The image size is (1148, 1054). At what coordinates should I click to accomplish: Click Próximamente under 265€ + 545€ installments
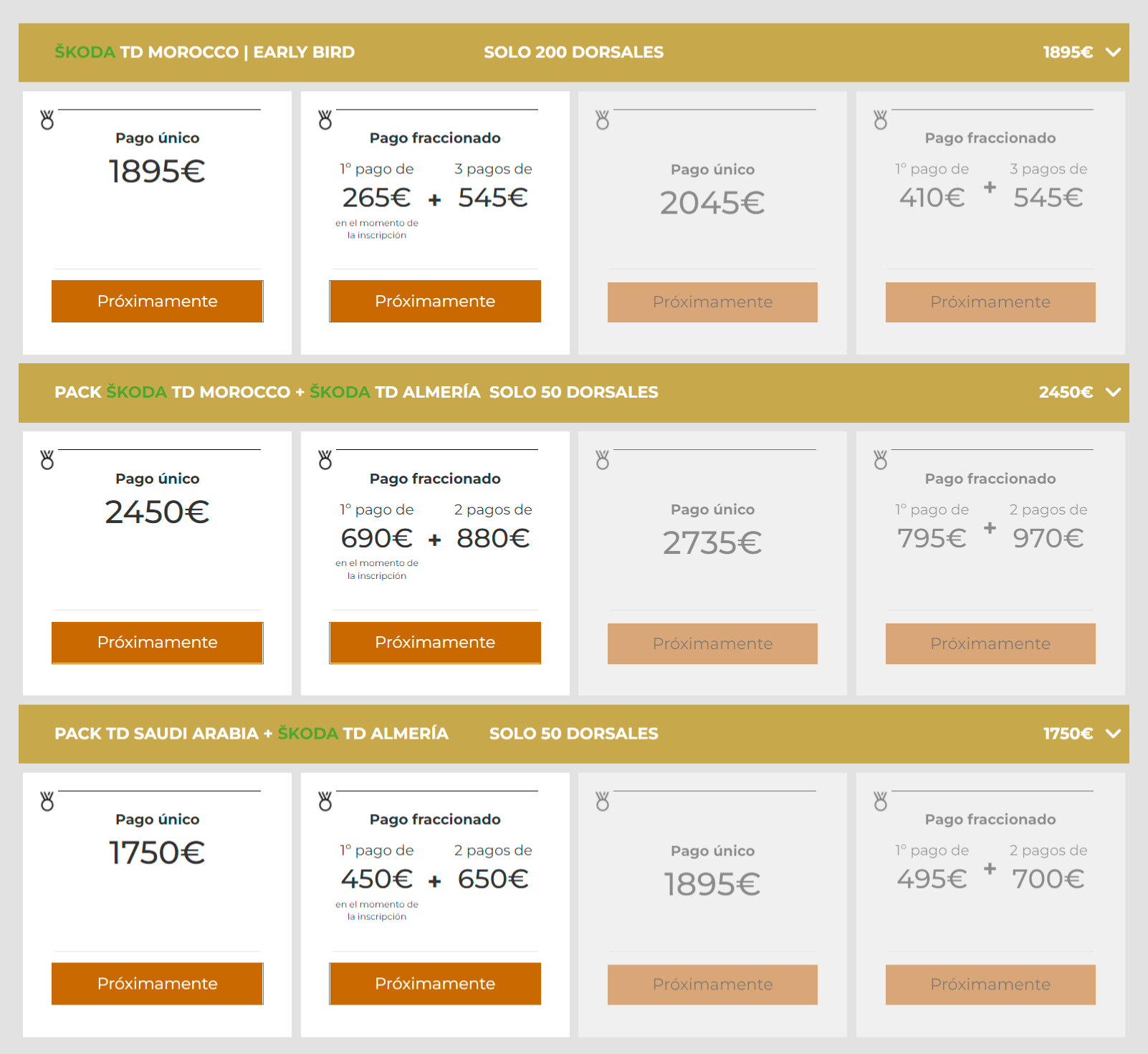click(435, 301)
